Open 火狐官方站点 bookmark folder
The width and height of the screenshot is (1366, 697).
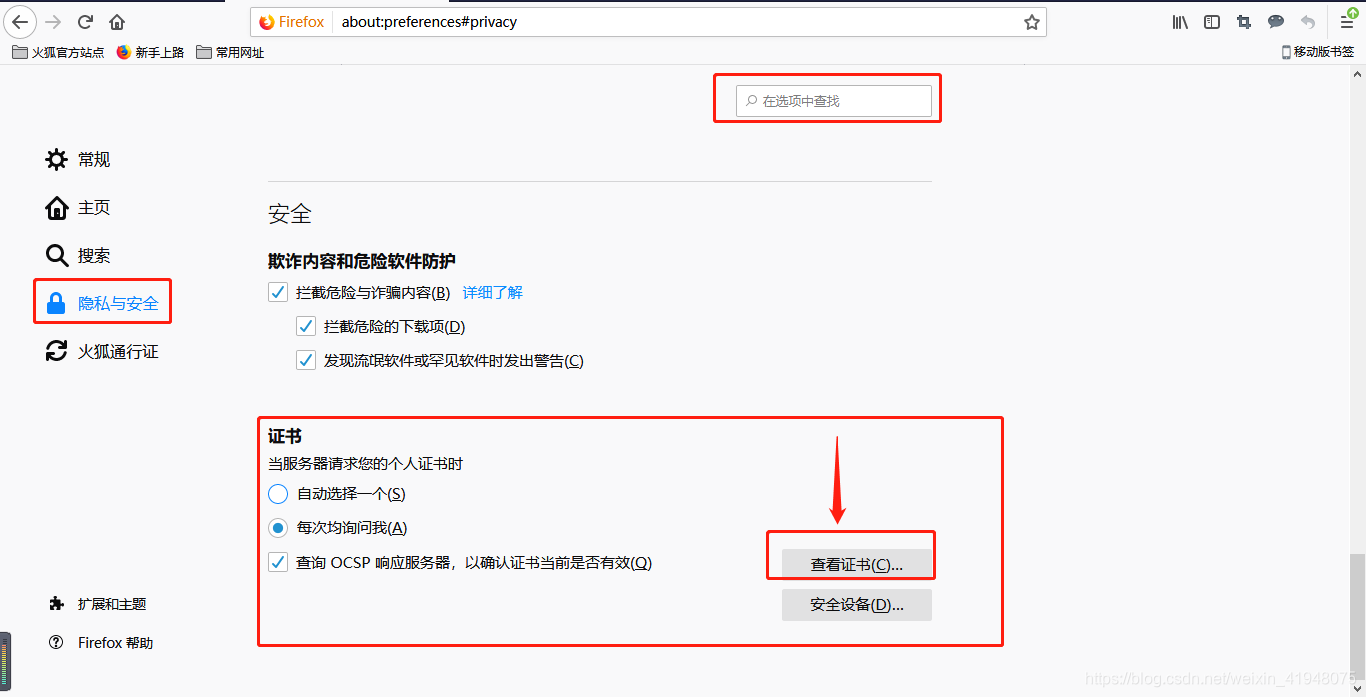[x=58, y=52]
